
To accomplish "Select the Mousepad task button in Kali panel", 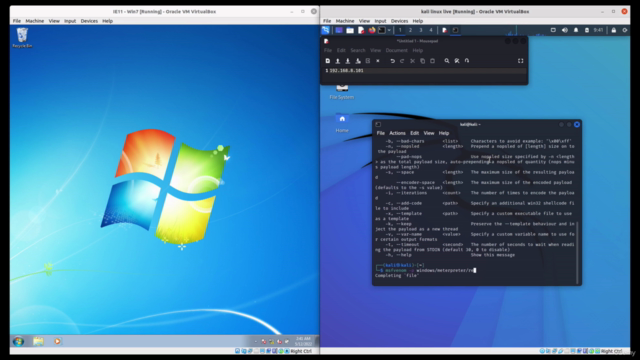I will tap(444, 30).
